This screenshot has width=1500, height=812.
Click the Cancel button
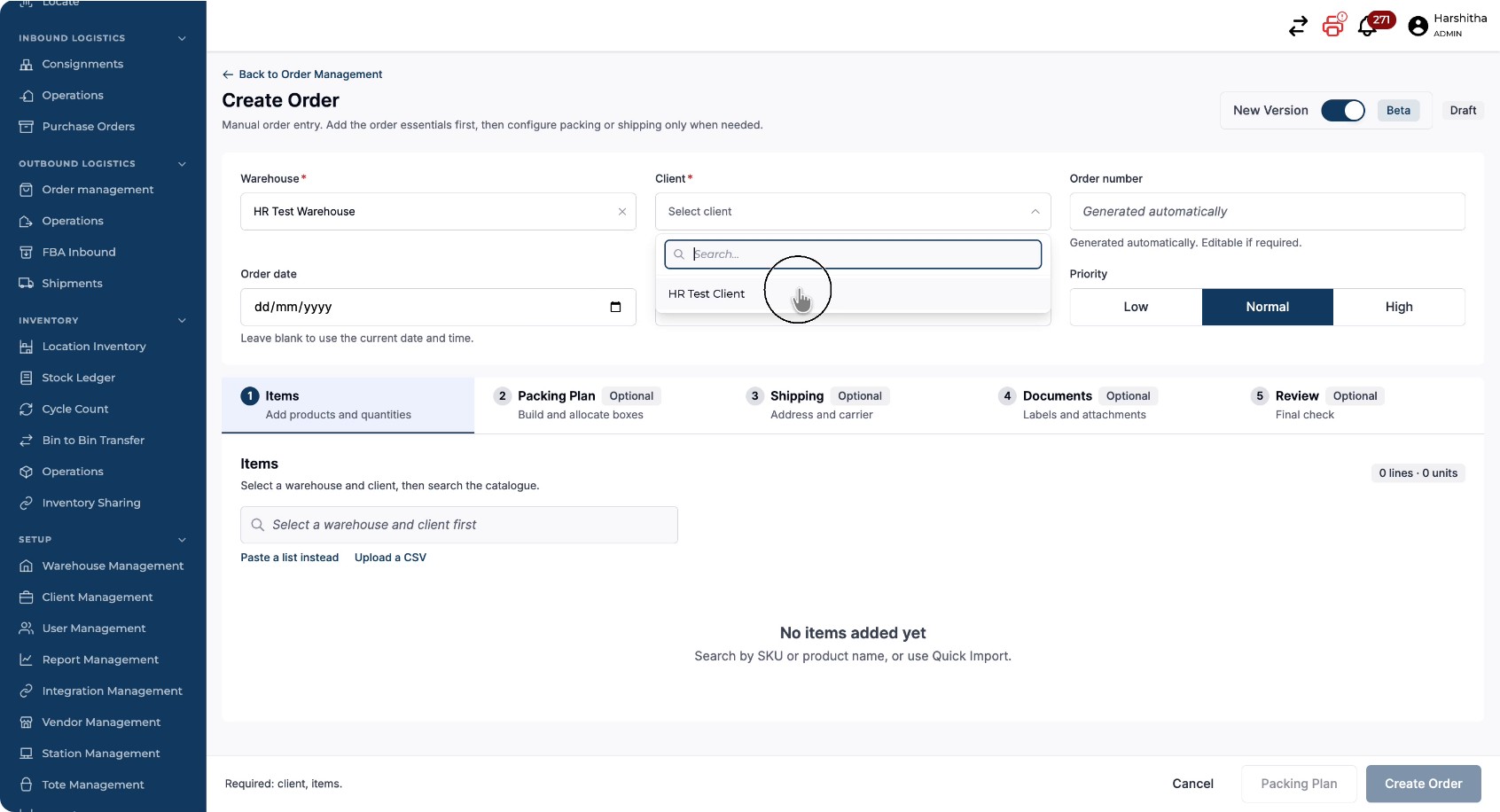(1192, 784)
